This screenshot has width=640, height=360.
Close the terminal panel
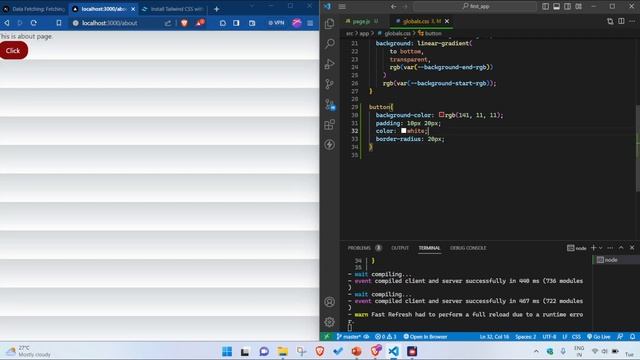coord(632,248)
